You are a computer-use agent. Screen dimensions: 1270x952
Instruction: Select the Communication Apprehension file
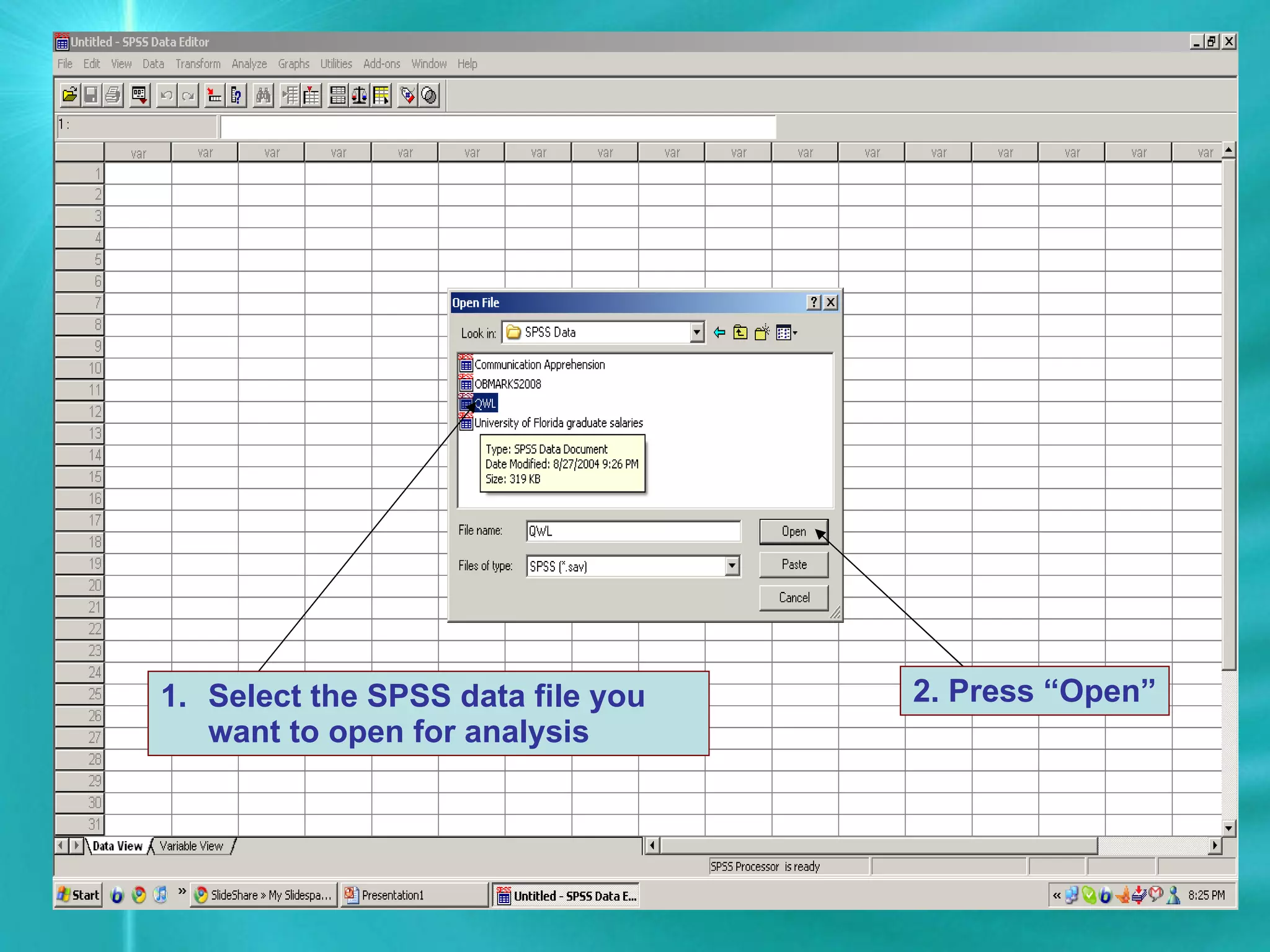[533, 364]
